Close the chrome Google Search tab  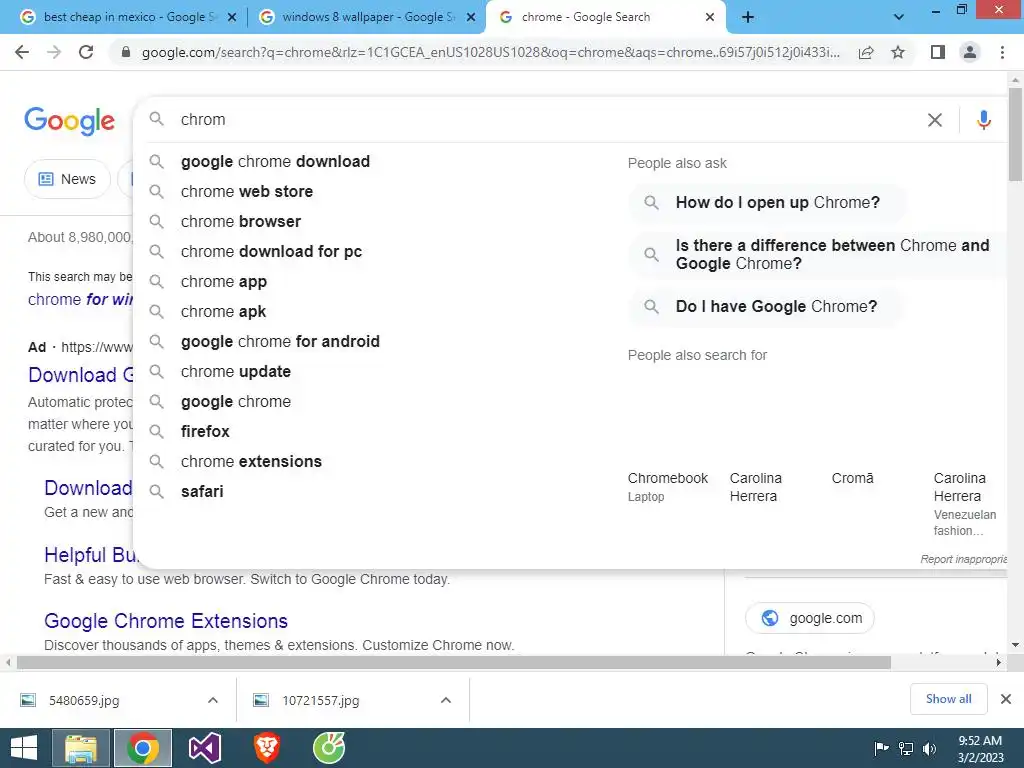tap(710, 18)
